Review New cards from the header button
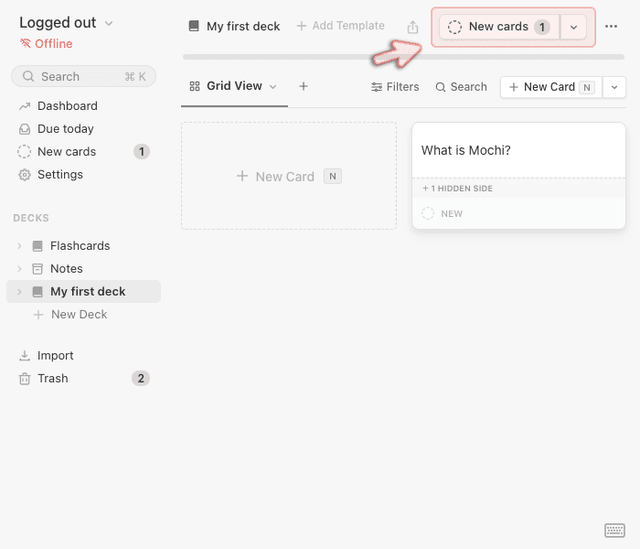The height and width of the screenshot is (549, 640). click(x=499, y=27)
